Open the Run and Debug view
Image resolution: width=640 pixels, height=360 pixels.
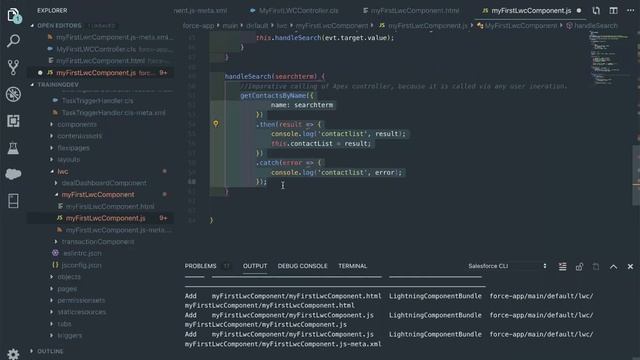[13, 94]
